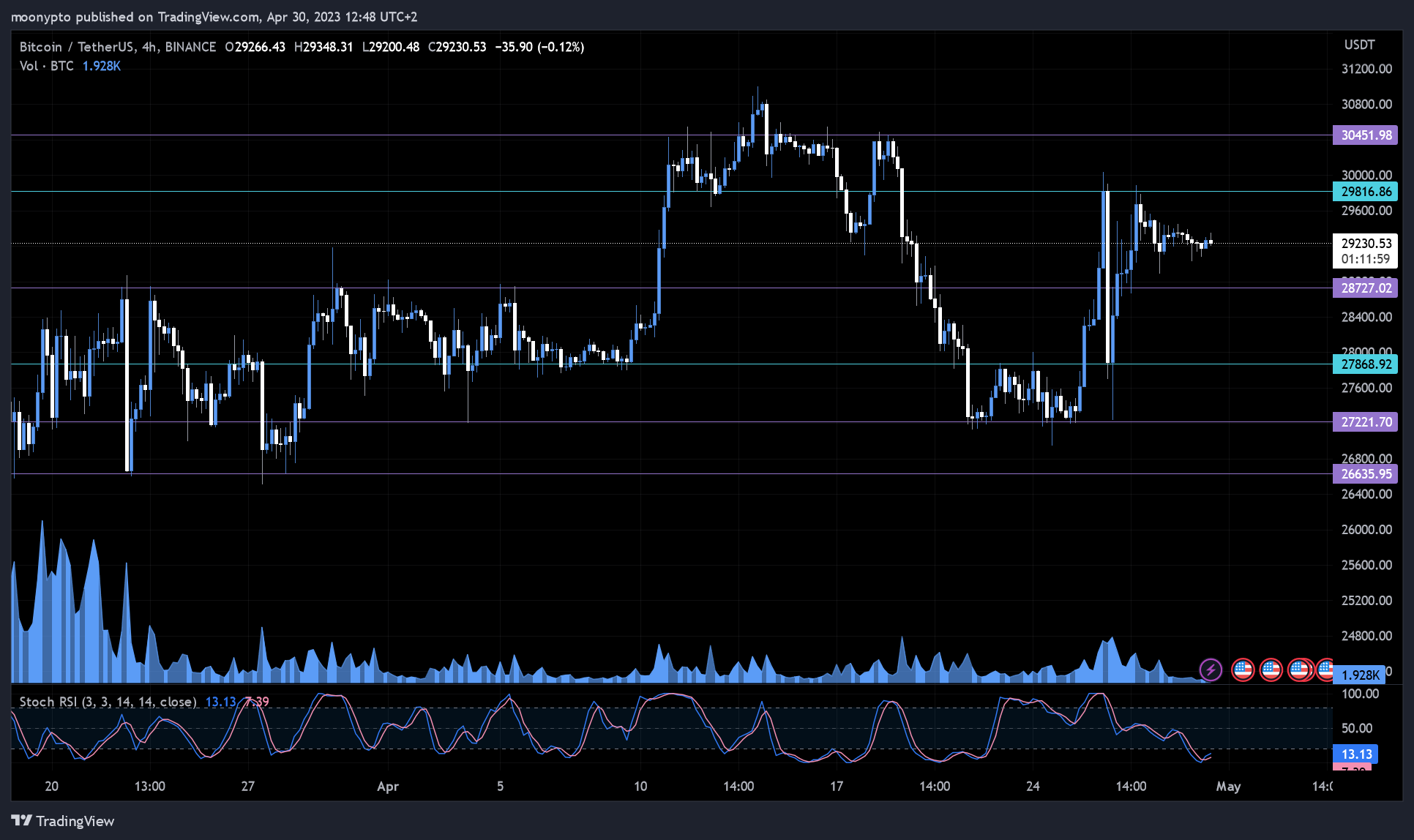Screen dimensions: 1414x840
Task: Click the Apr label on the time axis
Action: coord(388,787)
